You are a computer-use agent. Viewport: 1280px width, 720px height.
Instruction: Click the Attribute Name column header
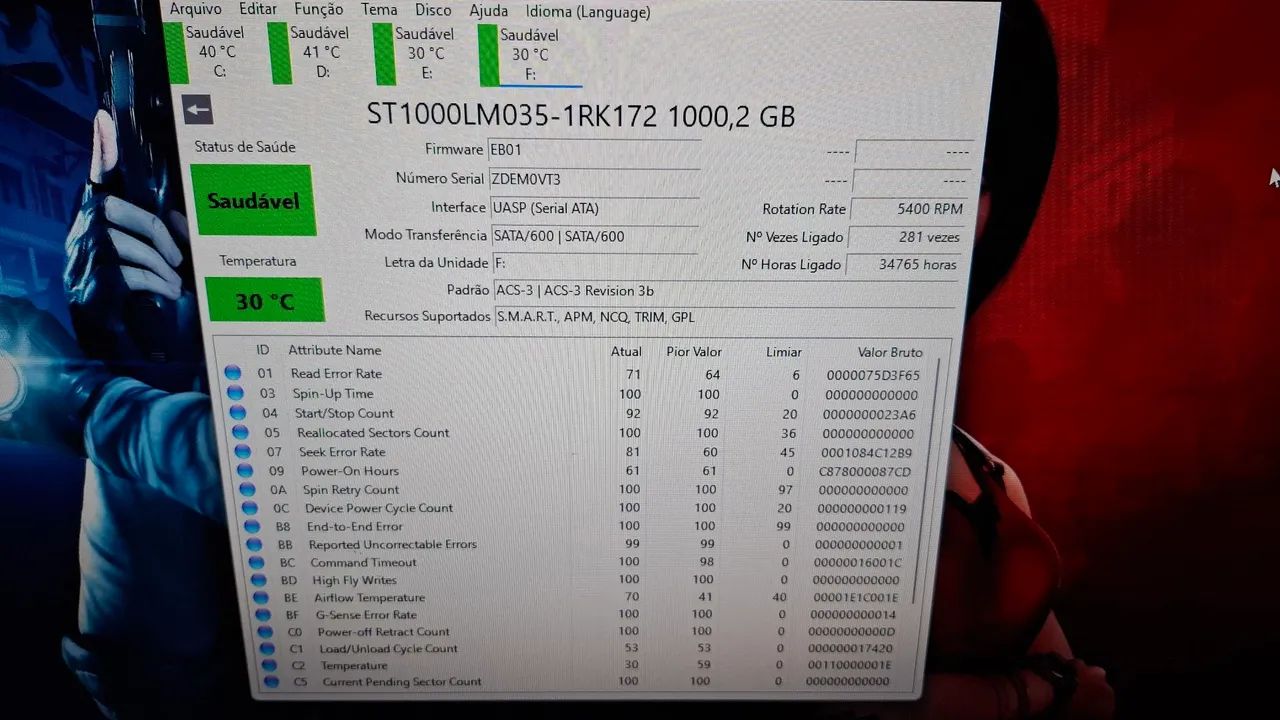(335, 350)
